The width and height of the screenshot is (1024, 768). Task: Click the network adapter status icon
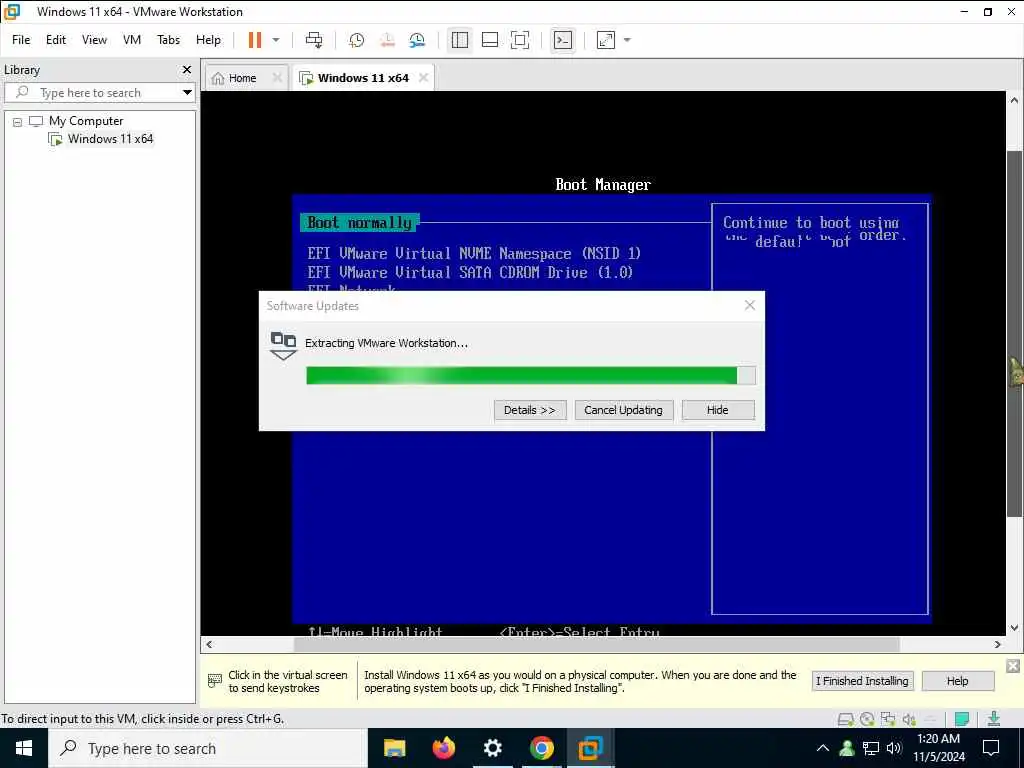click(888, 720)
